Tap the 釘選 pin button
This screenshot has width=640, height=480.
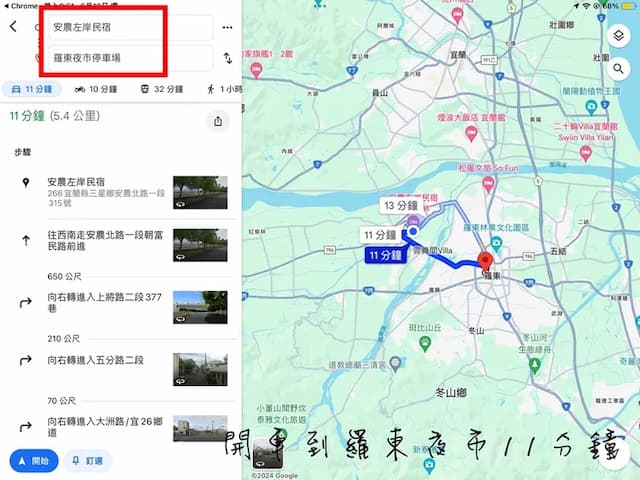87,461
